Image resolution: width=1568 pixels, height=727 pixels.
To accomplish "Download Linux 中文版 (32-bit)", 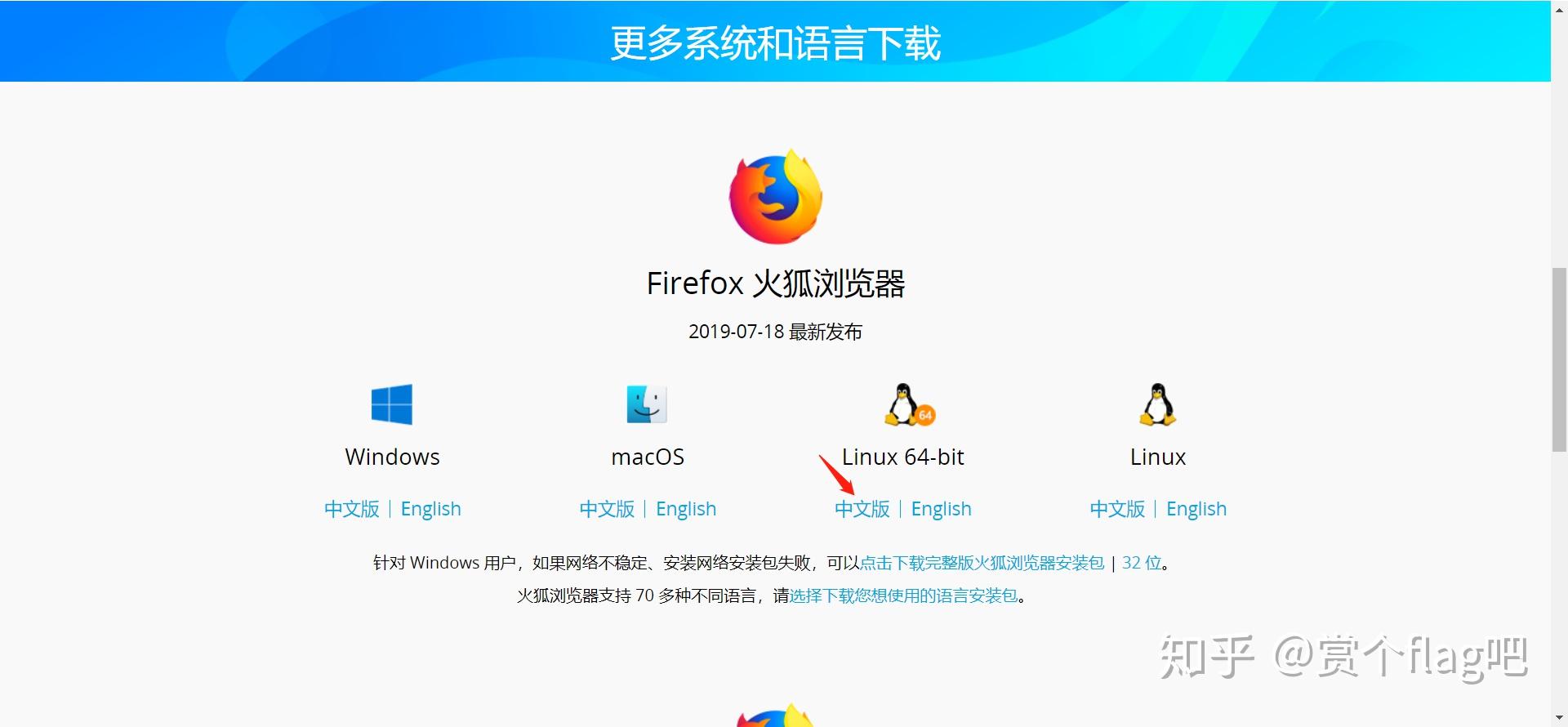I will tap(1117, 509).
